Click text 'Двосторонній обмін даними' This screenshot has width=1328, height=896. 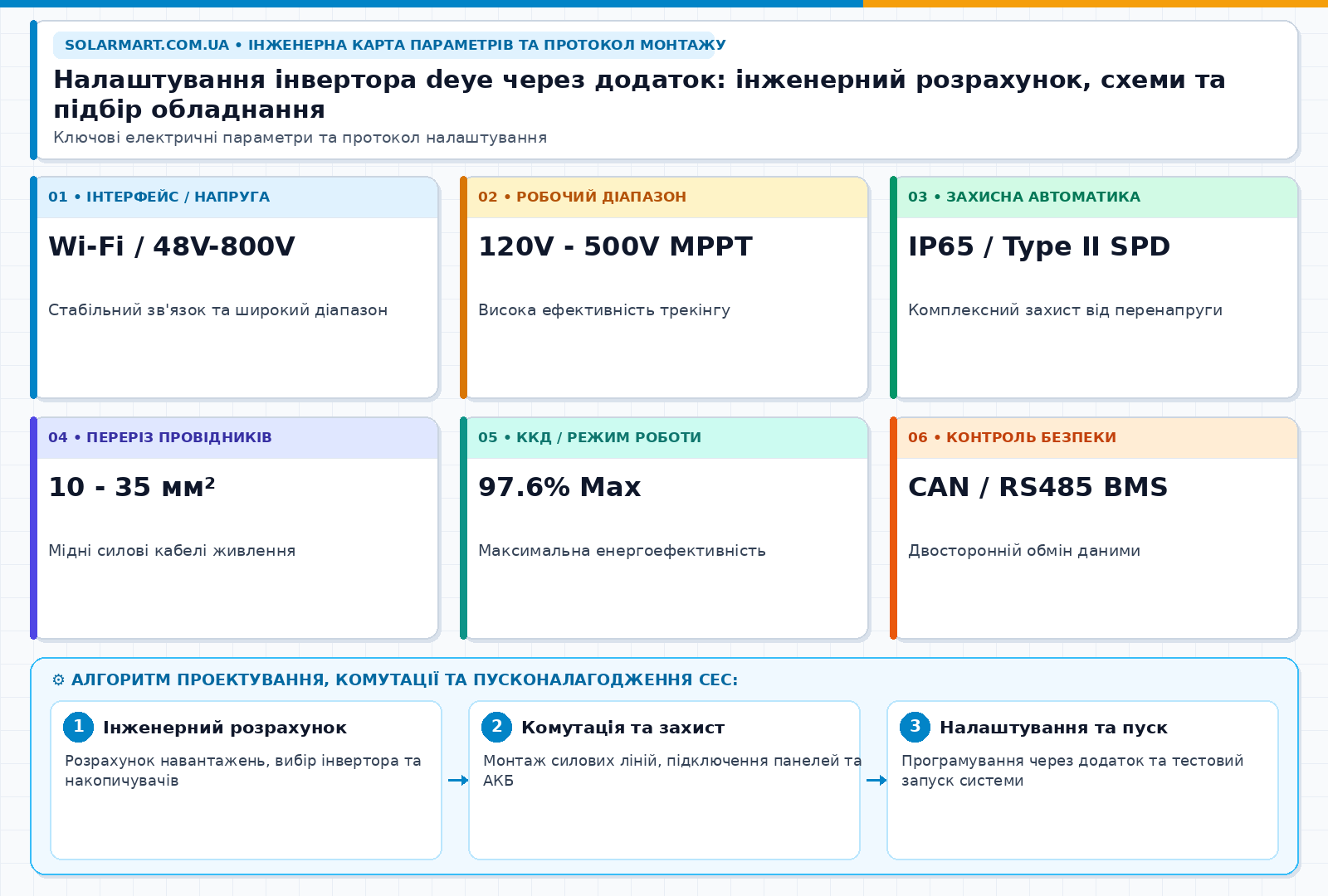point(1024,551)
